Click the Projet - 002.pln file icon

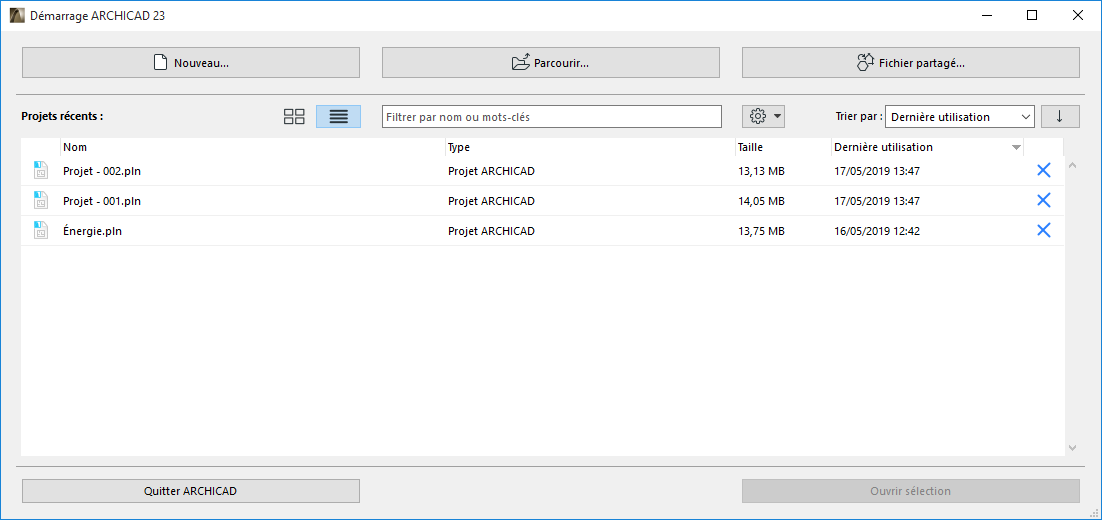[41, 171]
